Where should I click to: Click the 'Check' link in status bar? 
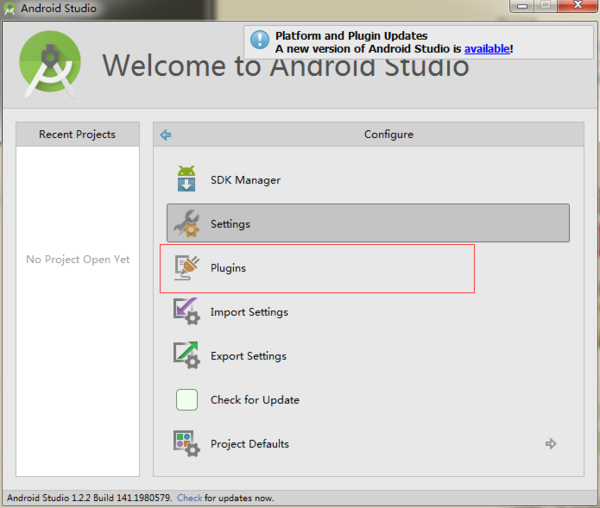[189, 498]
